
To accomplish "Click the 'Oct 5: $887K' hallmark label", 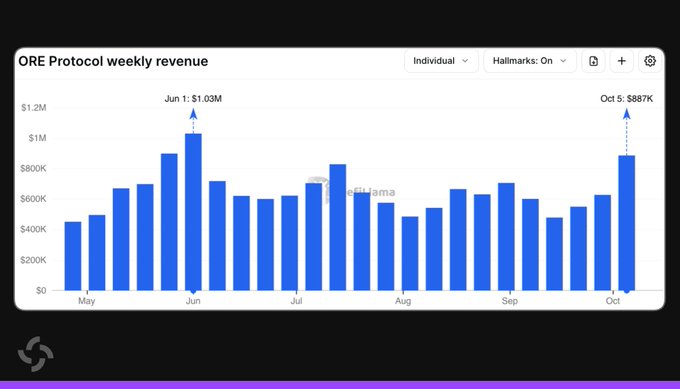I will click(x=626, y=99).
